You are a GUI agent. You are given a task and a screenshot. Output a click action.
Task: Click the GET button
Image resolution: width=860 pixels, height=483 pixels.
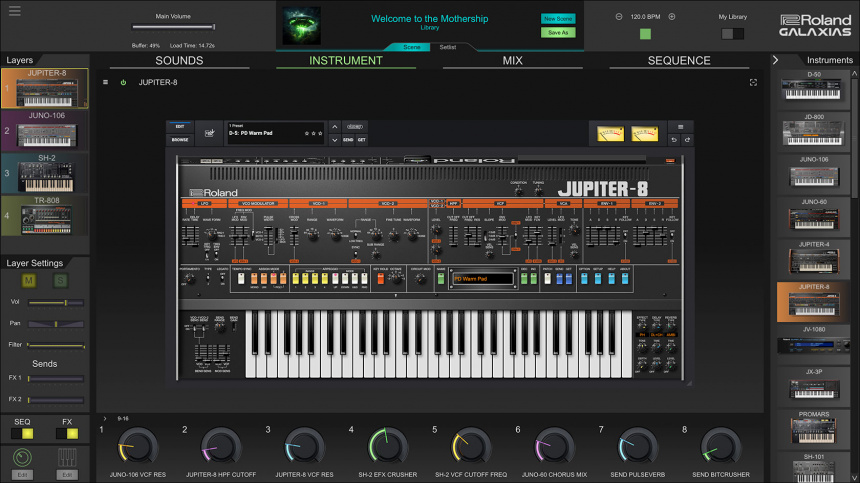361,140
